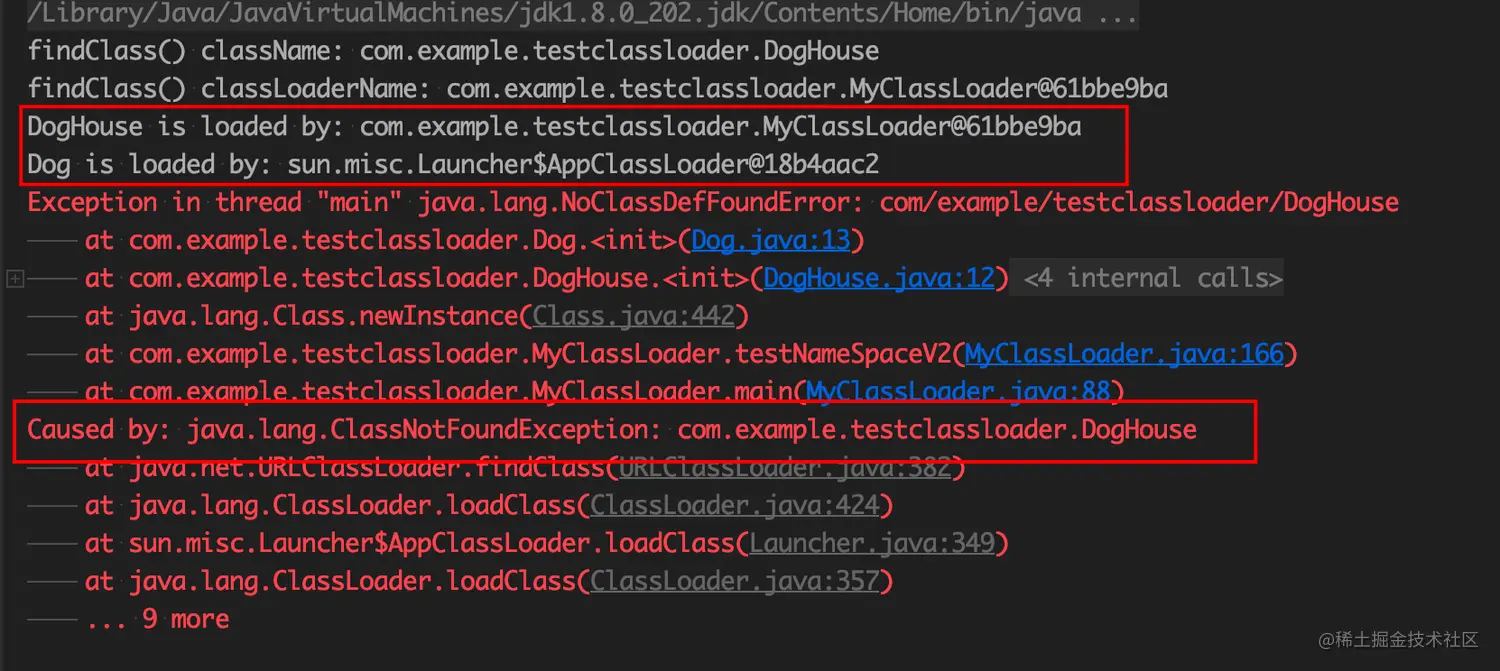Open the Class.java:442 link

pyautogui.click(x=634, y=316)
